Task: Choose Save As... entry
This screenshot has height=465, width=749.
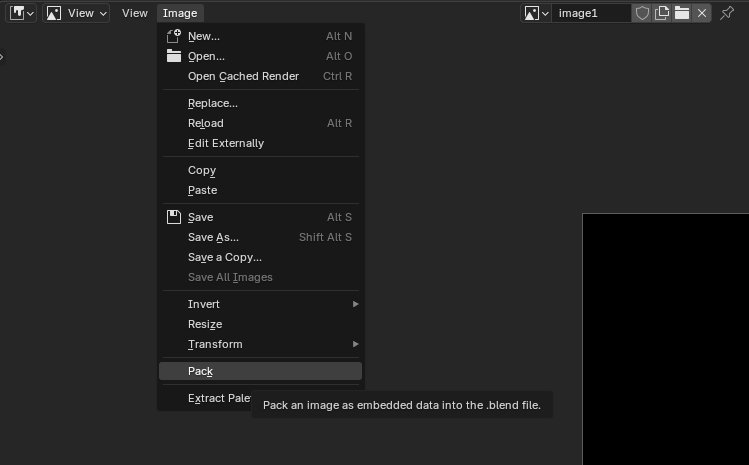Action: (x=260, y=237)
